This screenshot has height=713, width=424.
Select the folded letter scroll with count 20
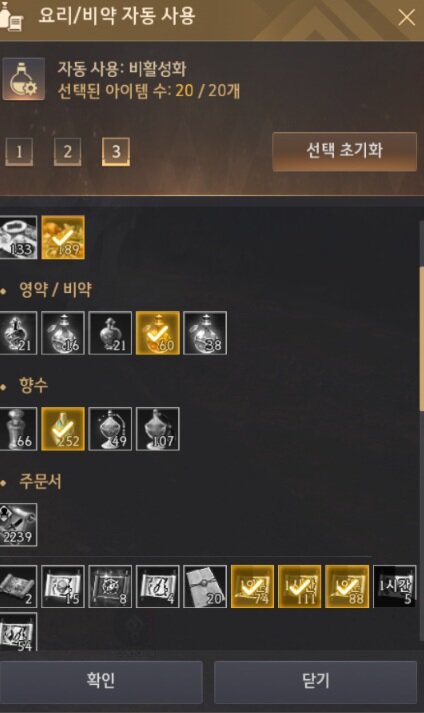tap(205, 587)
